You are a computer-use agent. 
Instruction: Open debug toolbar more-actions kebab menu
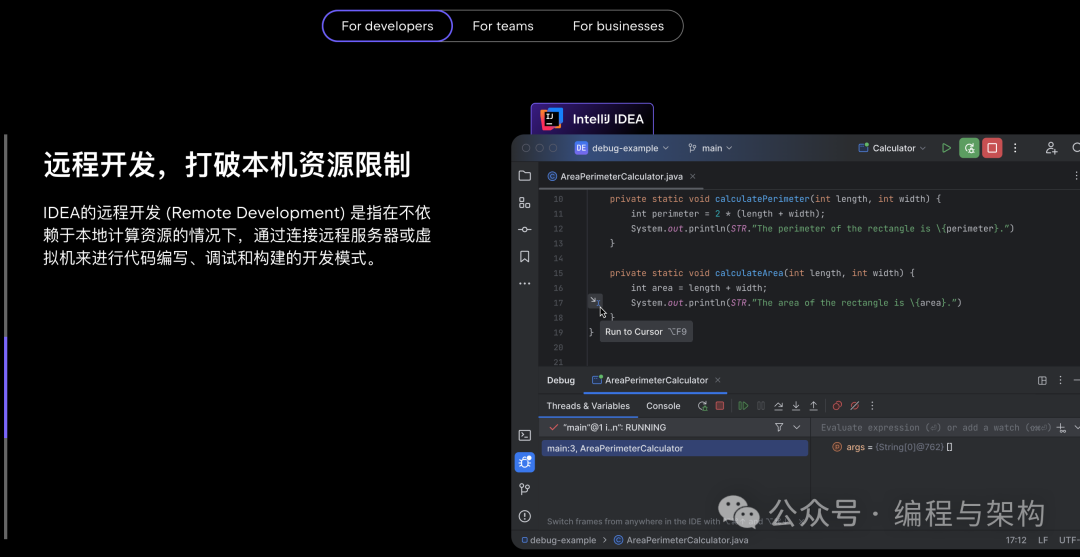(872, 406)
